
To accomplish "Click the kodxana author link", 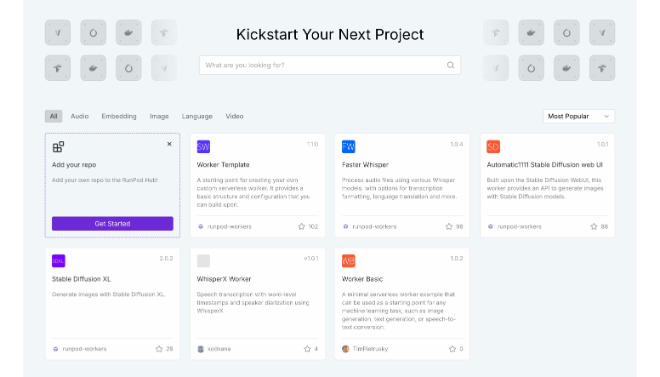I will [x=219, y=349].
